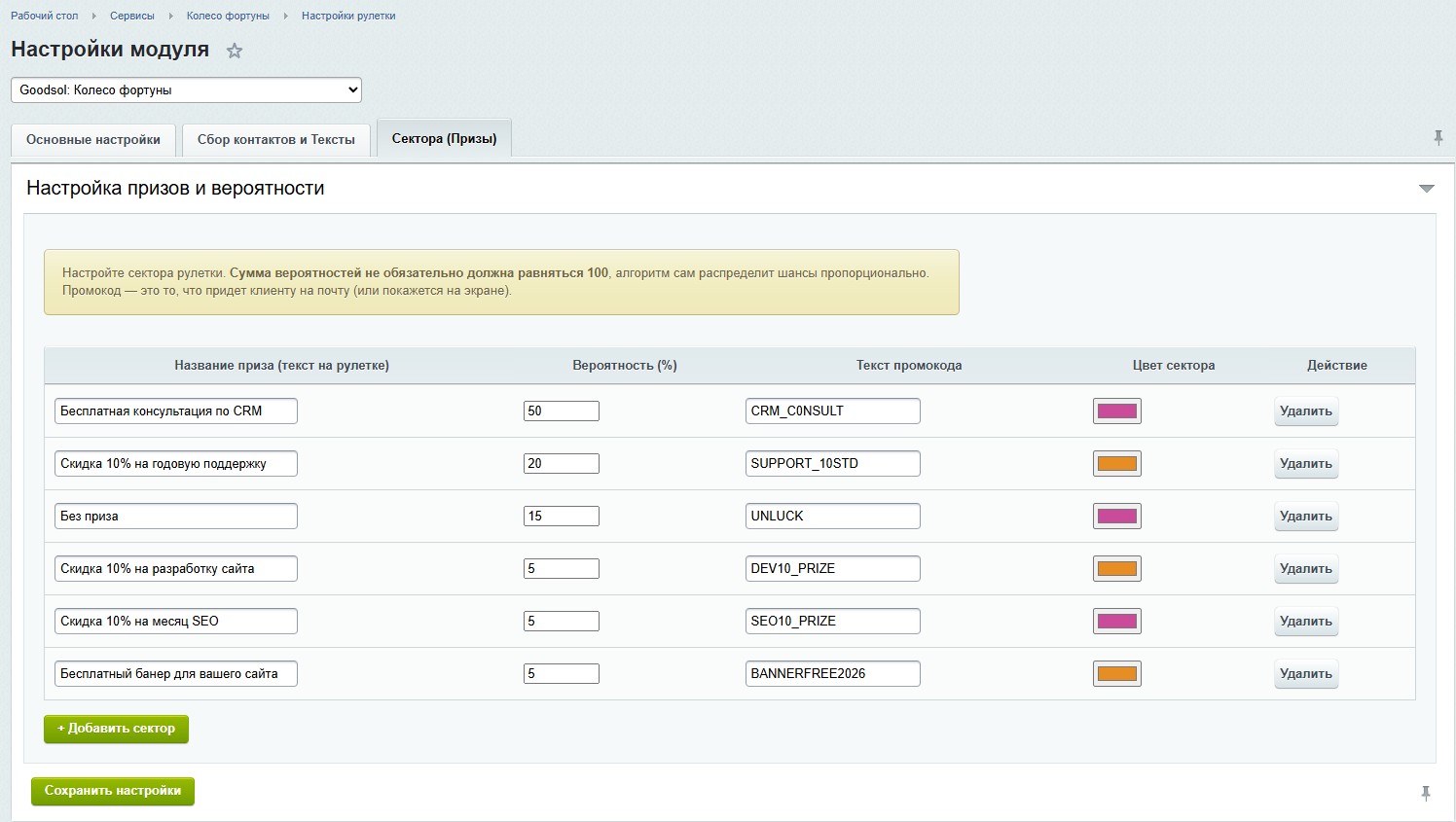Open Рабочий стол breadcrumb link
The image size is (1456, 822).
click(x=45, y=16)
